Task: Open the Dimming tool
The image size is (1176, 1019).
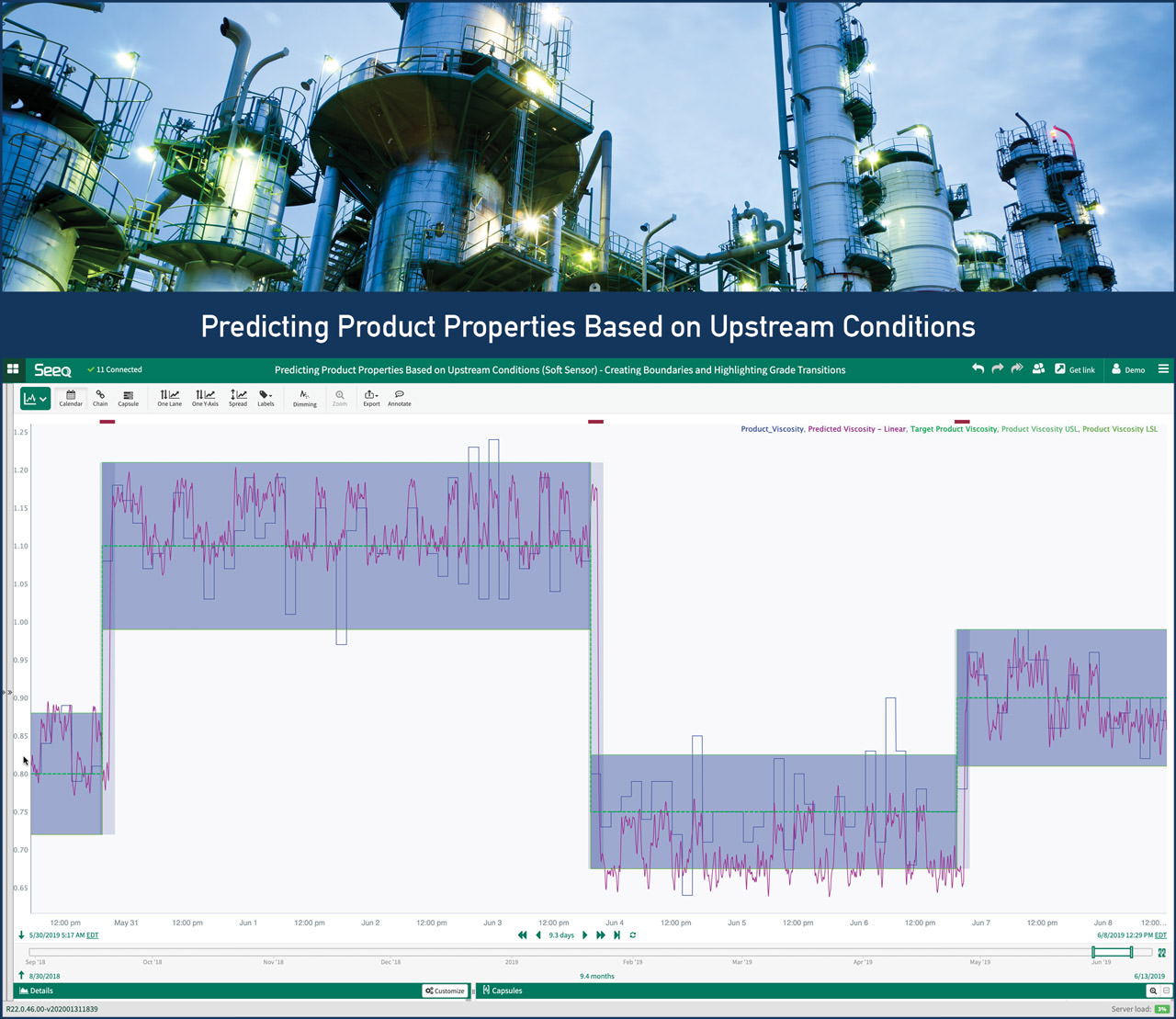Action: (x=304, y=399)
